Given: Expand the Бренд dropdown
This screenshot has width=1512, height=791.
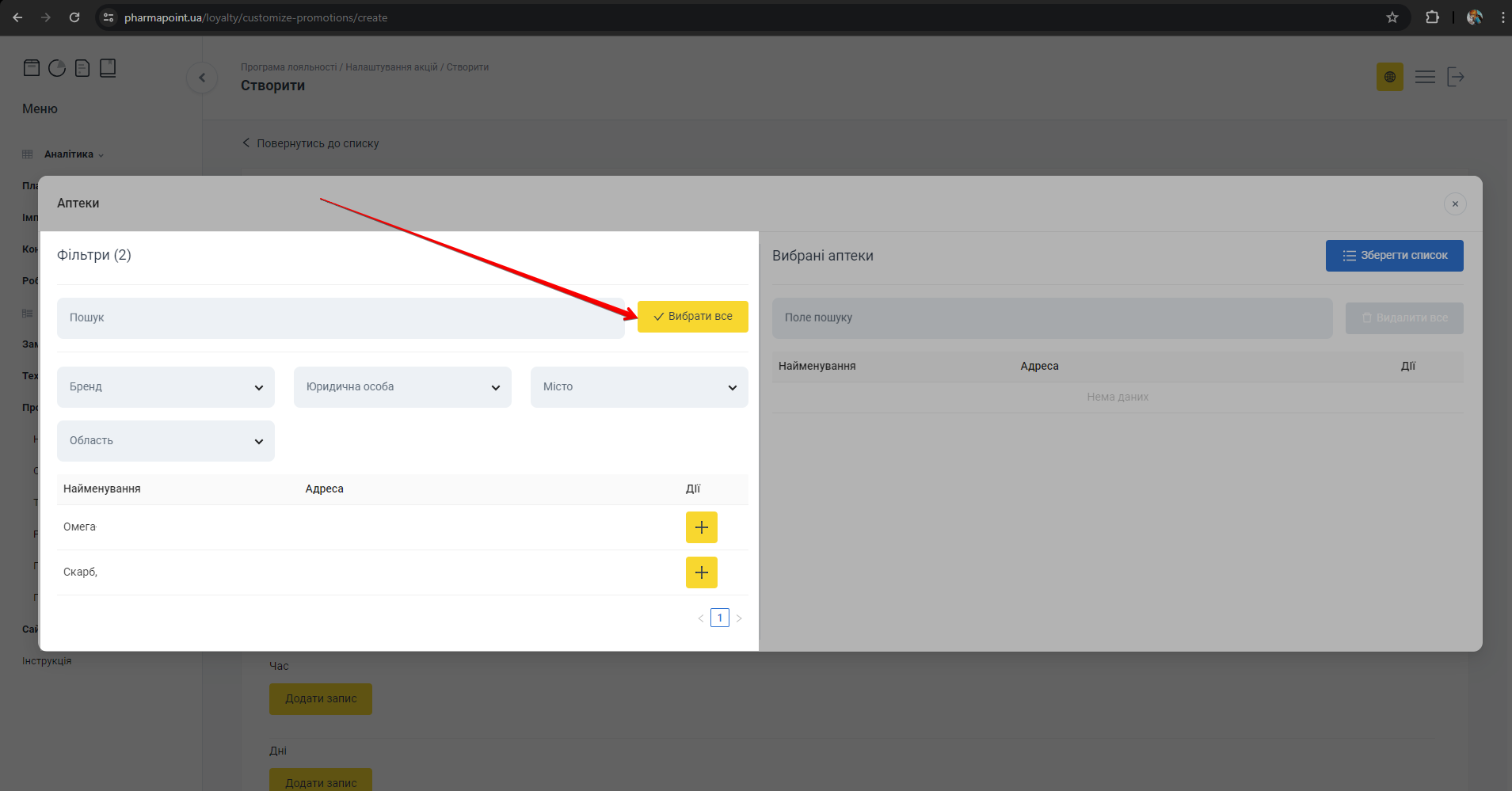Looking at the screenshot, I should point(166,387).
